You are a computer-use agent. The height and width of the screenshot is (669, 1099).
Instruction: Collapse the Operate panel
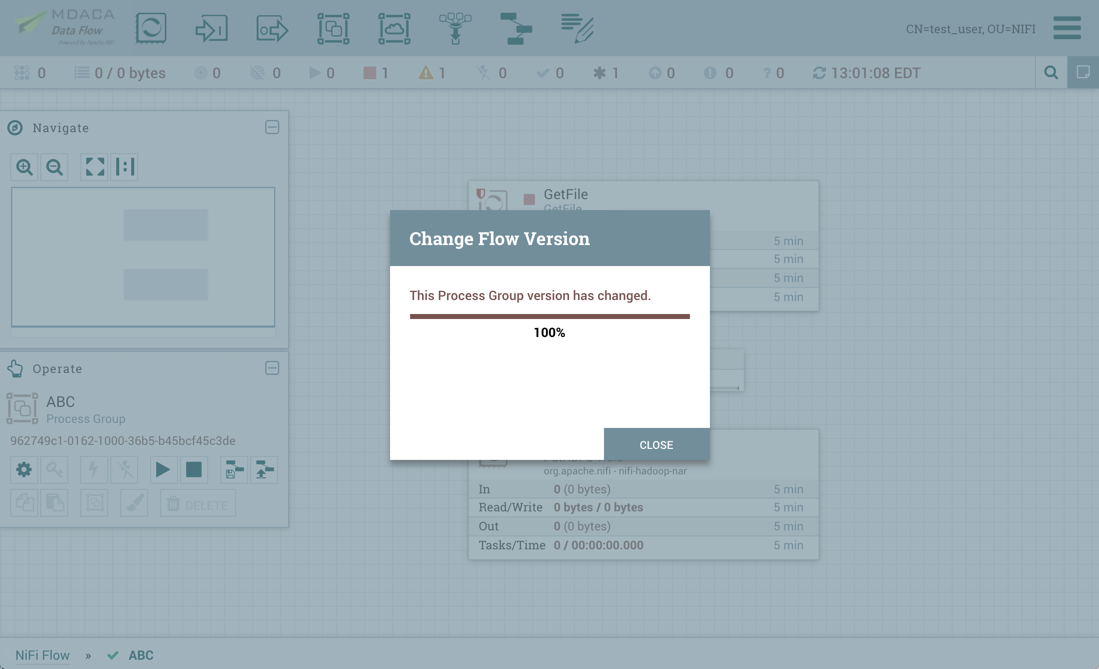coord(271,368)
